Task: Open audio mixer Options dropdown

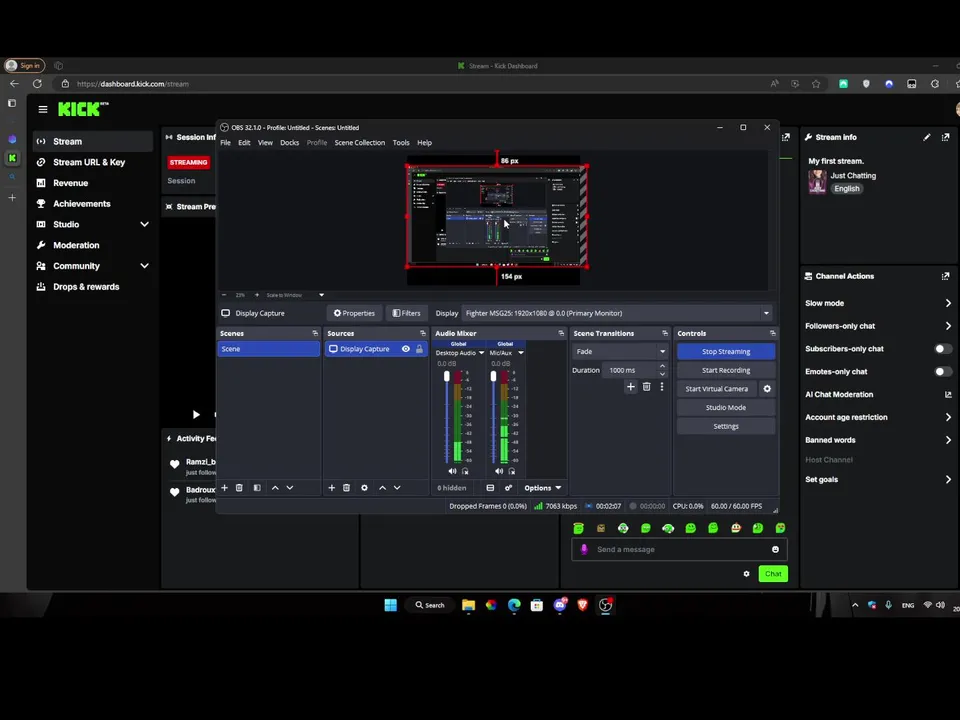Action: (x=542, y=488)
